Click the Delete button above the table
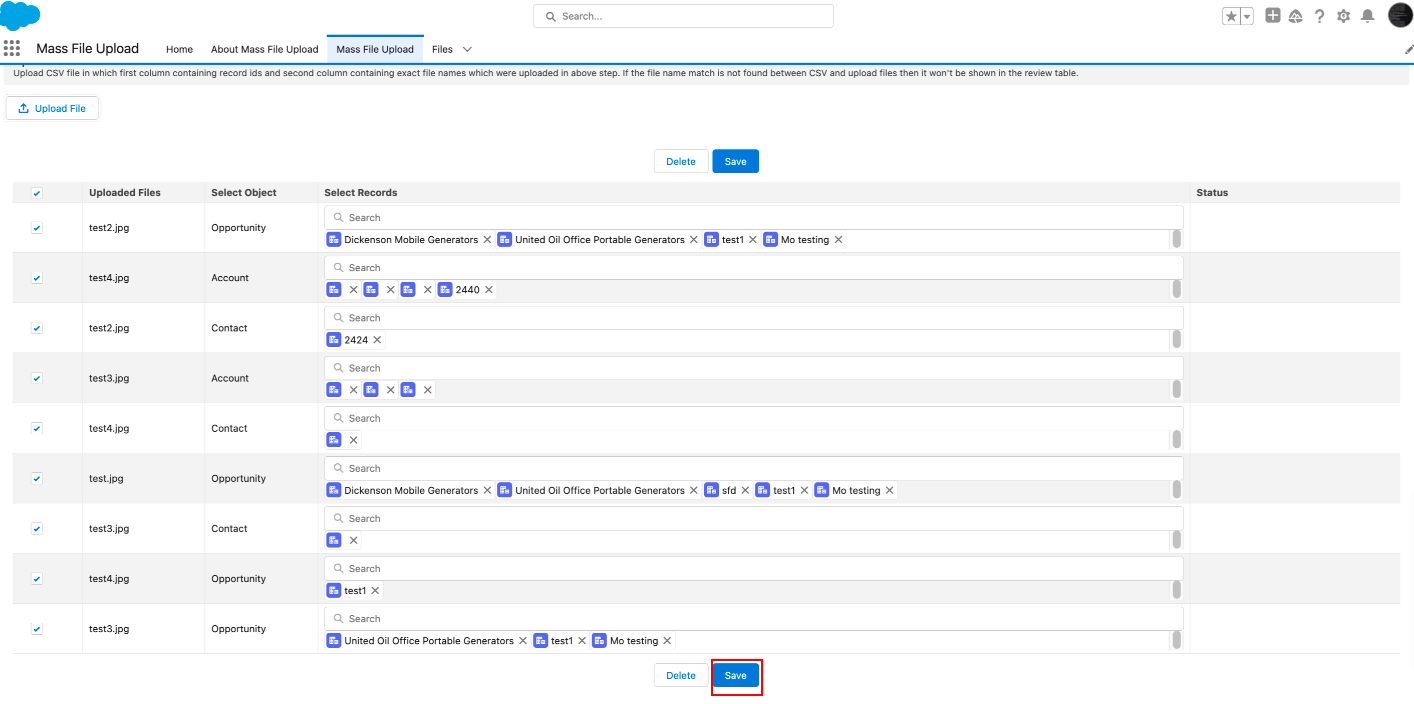This screenshot has height=704, width=1414. click(x=681, y=161)
